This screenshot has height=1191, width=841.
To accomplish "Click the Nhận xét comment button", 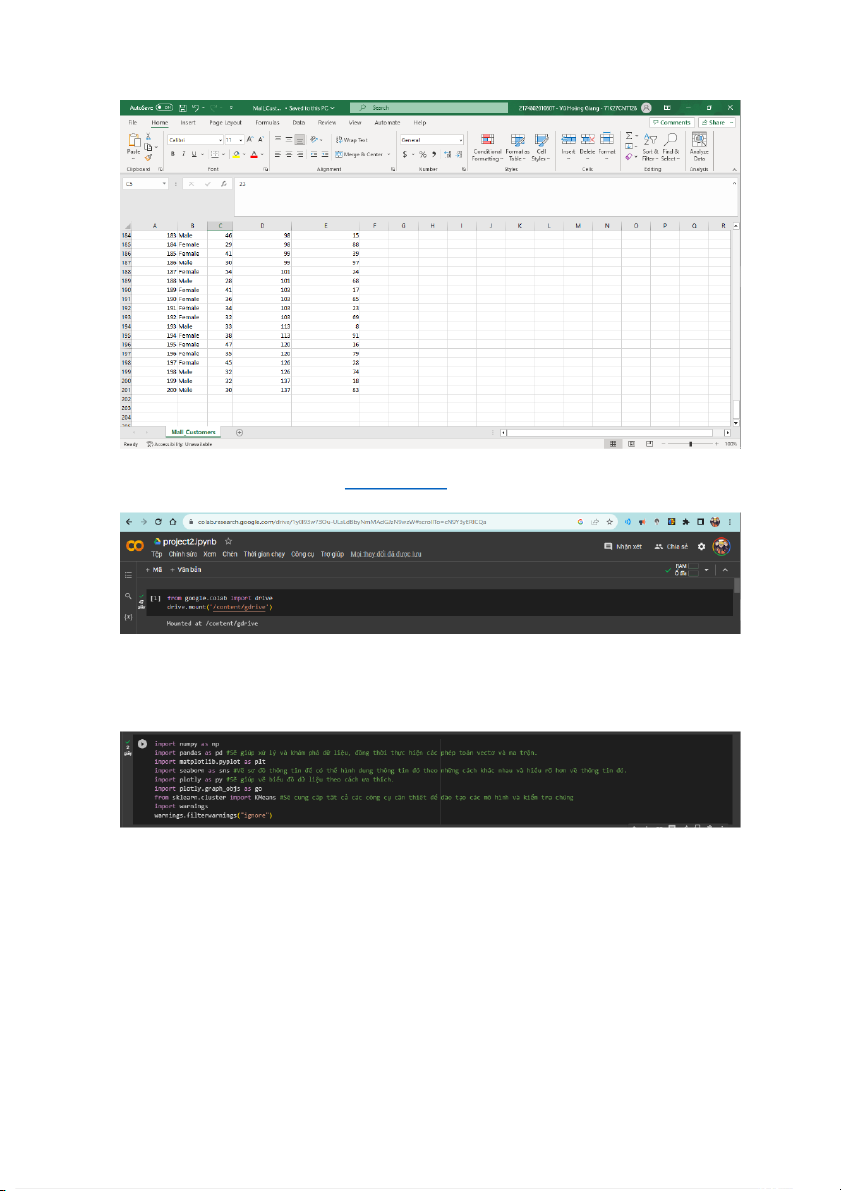I will click(x=624, y=546).
